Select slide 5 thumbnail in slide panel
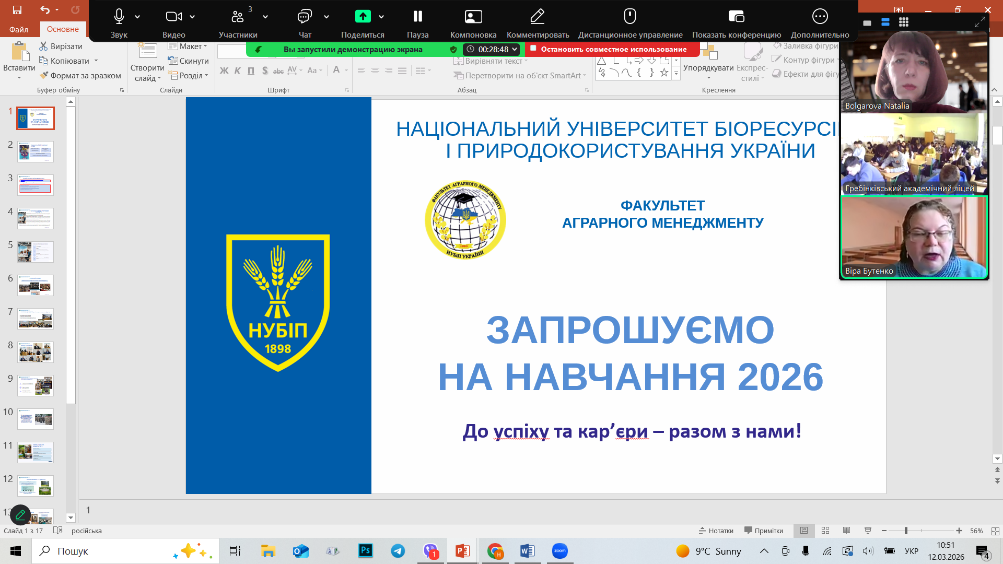The image size is (1003, 564). click(35, 251)
